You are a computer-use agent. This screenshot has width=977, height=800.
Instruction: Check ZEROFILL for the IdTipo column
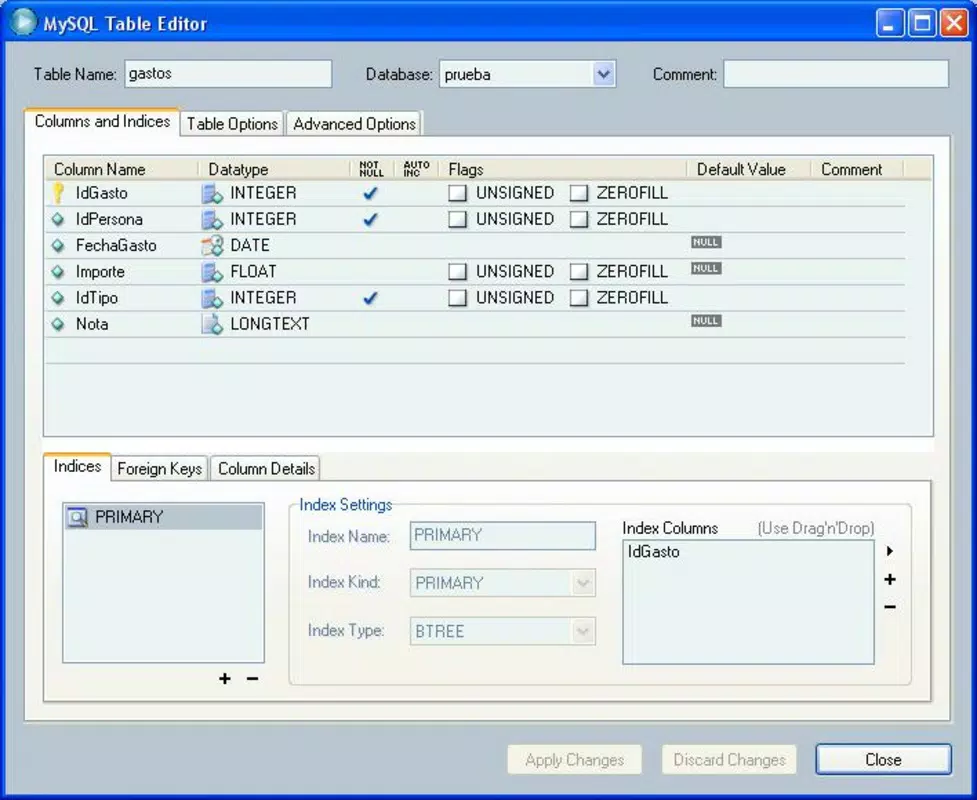(579, 298)
